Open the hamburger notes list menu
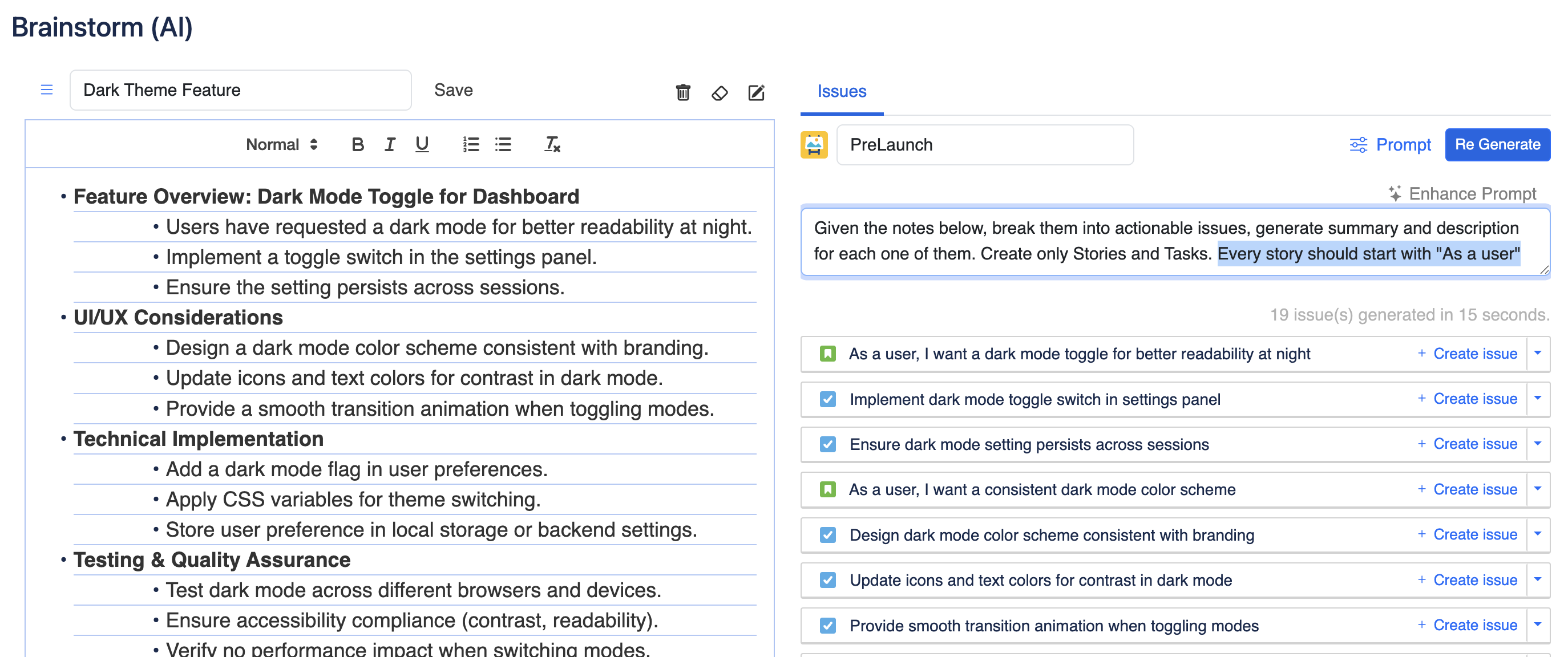 point(46,90)
